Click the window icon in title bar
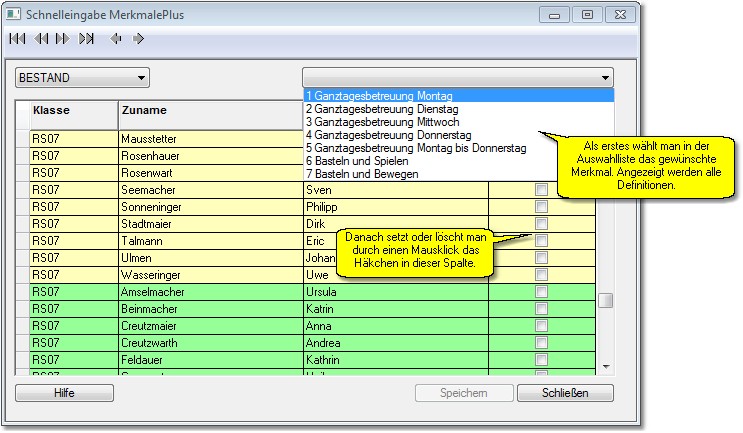Screen dimensions: 743x433 14,15
